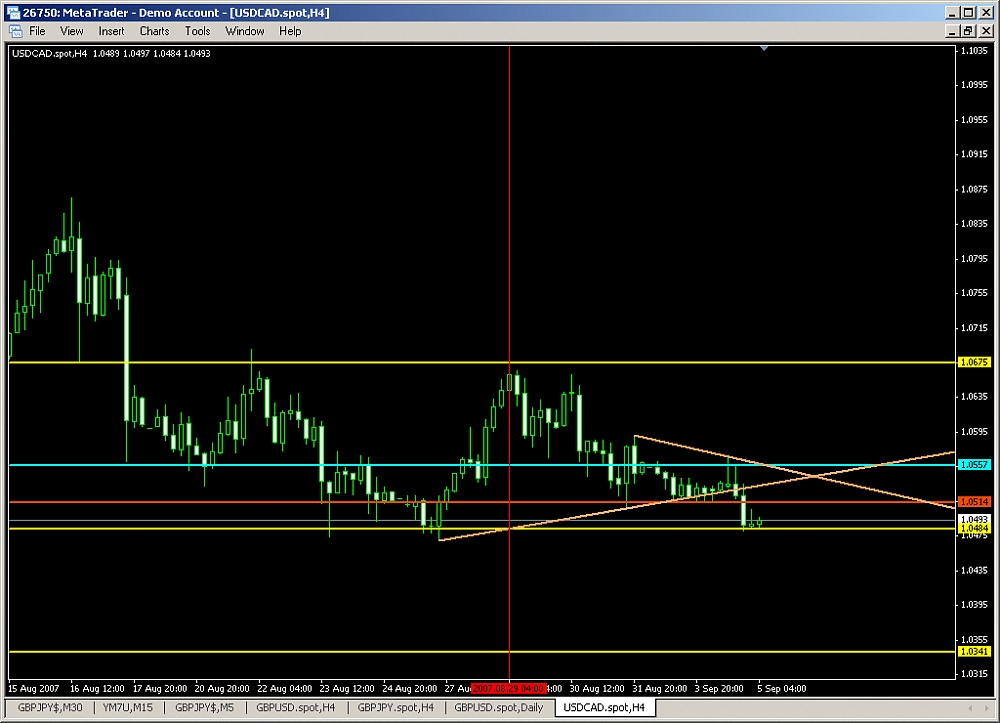Select the USDCAD.spot,H4 chart tab
1000x723 pixels.
point(604,707)
